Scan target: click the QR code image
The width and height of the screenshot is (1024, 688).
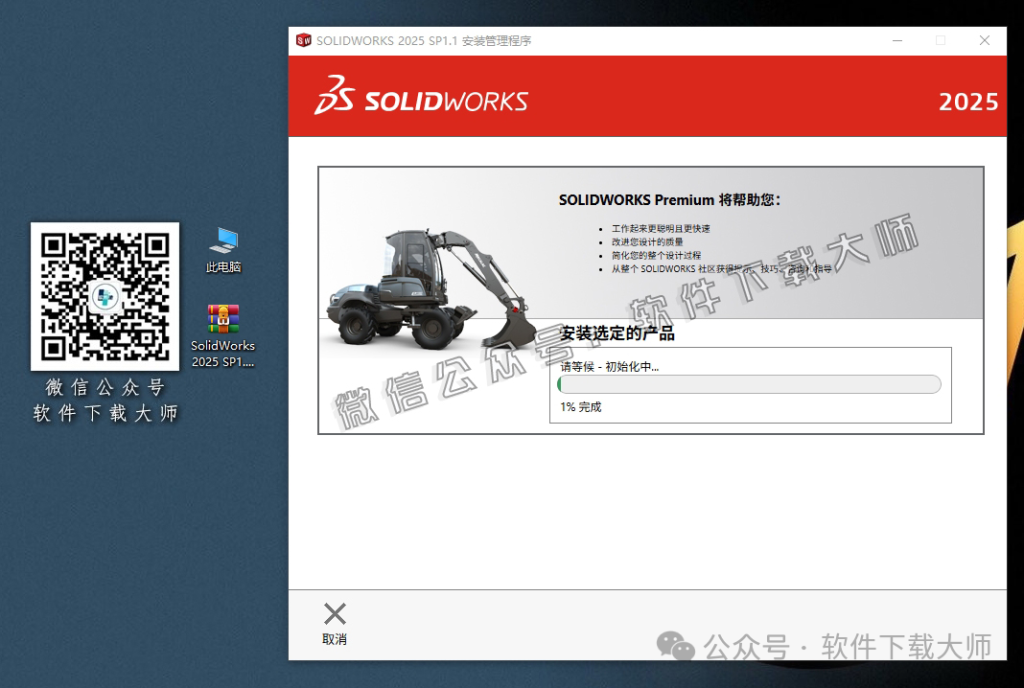pyautogui.click(x=104, y=297)
